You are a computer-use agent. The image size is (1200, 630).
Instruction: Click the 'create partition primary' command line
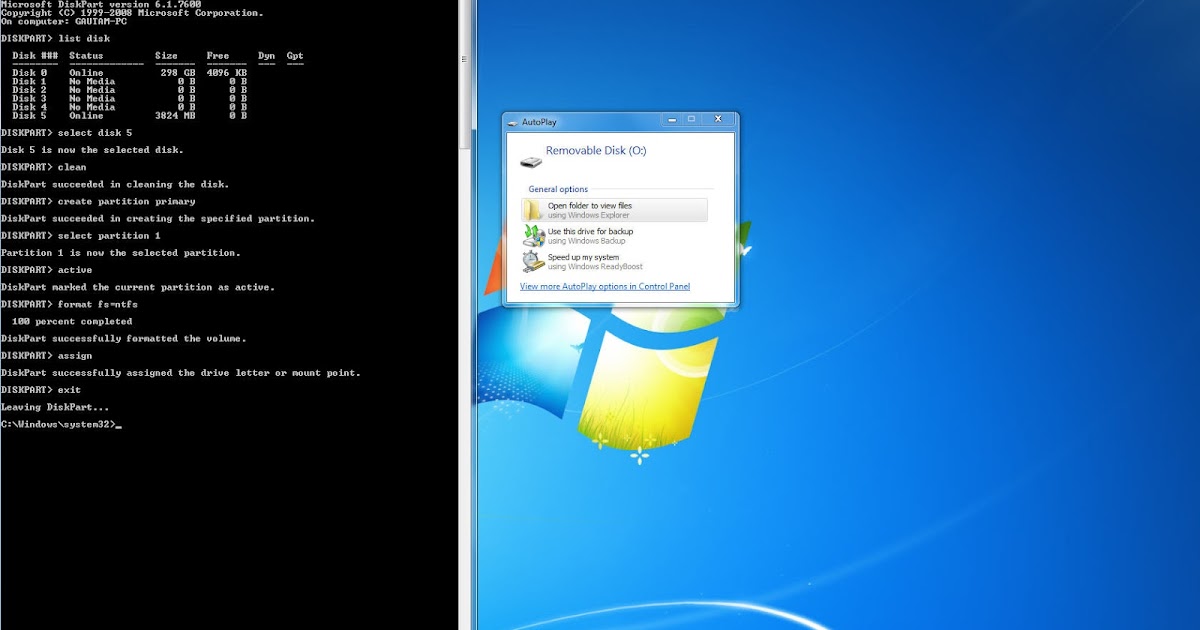point(98,201)
